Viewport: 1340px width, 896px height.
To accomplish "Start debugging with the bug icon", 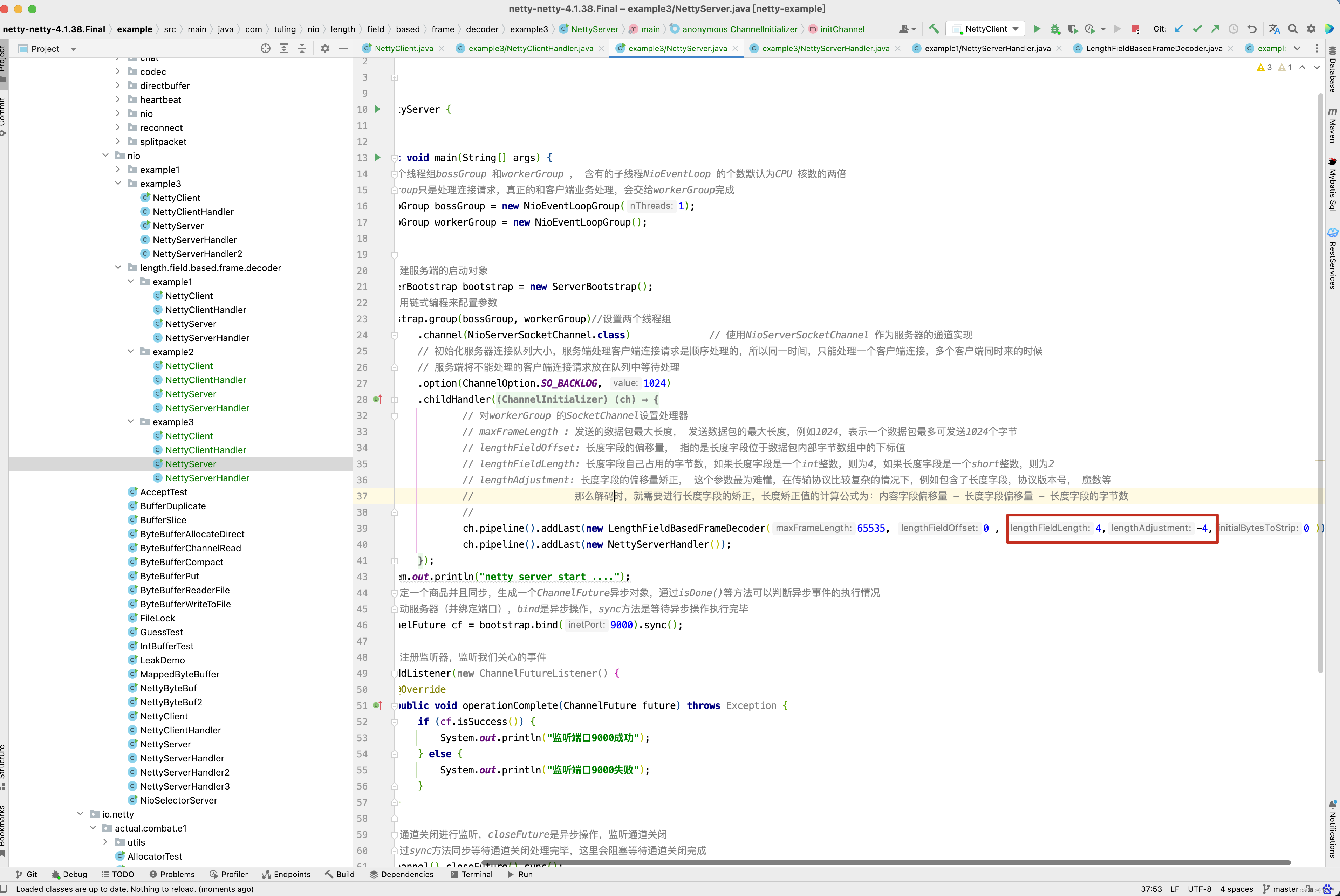I will 1055,29.
